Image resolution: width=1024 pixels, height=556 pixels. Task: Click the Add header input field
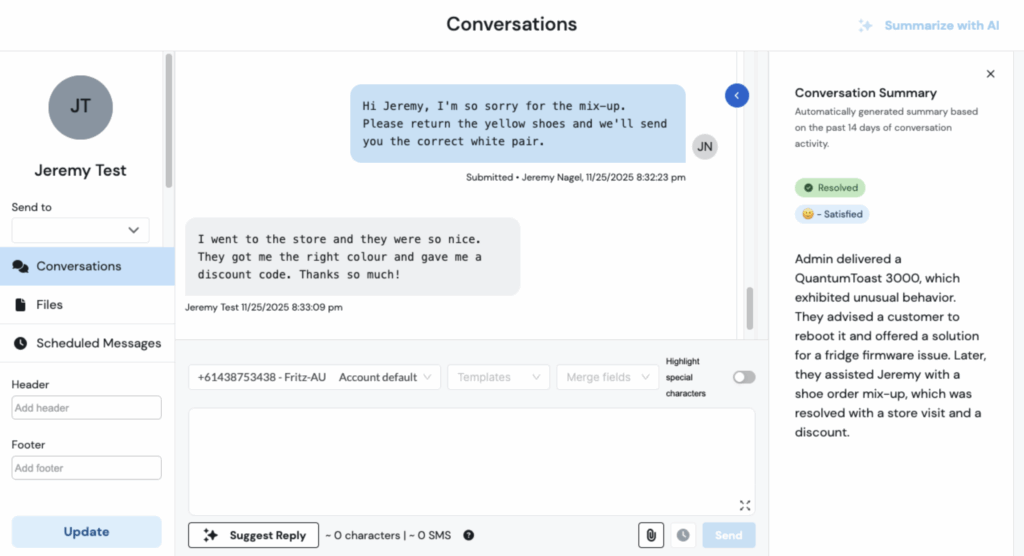click(x=86, y=408)
